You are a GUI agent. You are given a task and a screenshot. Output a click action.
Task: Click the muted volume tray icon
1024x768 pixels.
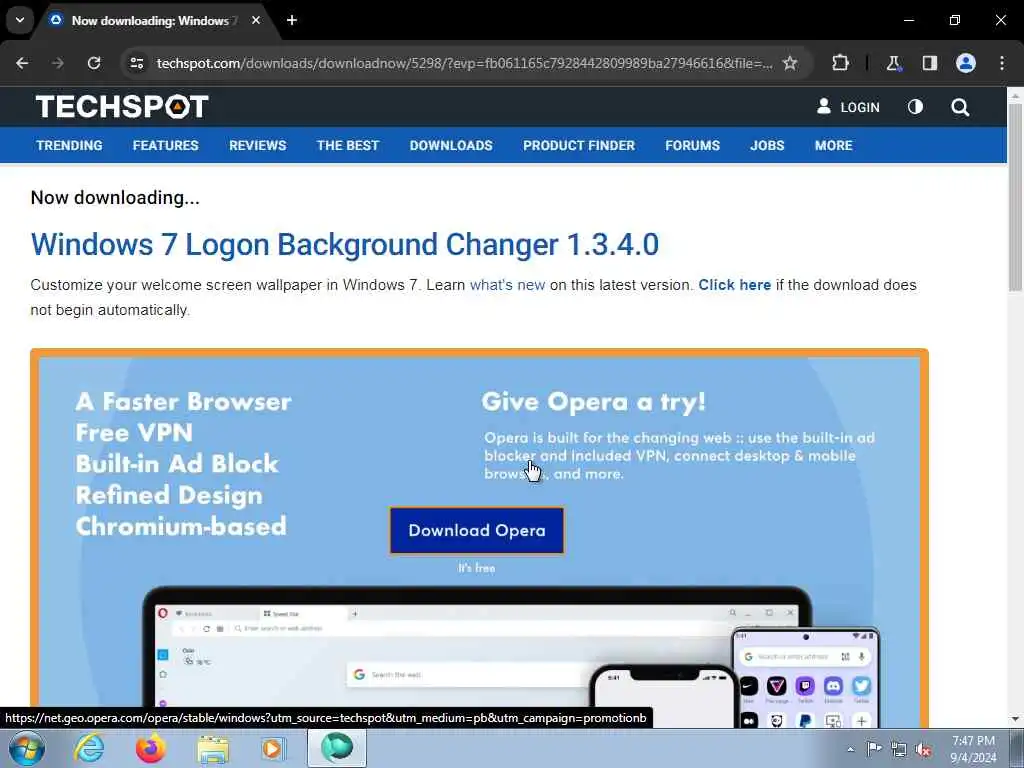(923, 749)
